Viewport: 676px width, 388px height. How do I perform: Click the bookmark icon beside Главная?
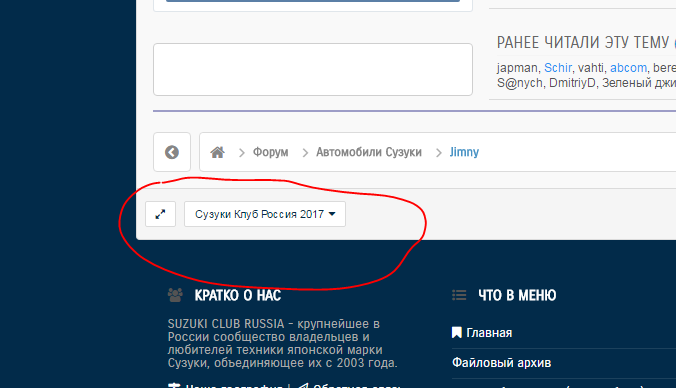pyautogui.click(x=457, y=332)
